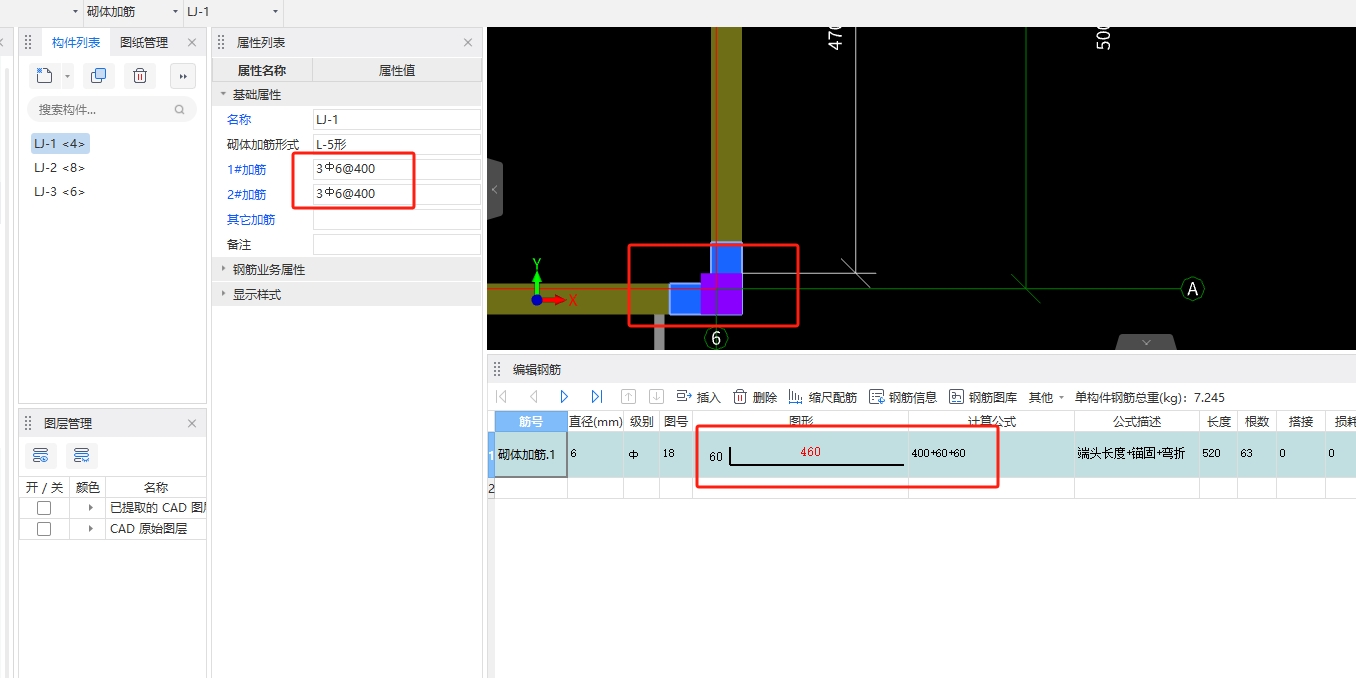Image resolution: width=1356 pixels, height=678 pixels.
Task: Move rebar row down
Action: coord(657,397)
